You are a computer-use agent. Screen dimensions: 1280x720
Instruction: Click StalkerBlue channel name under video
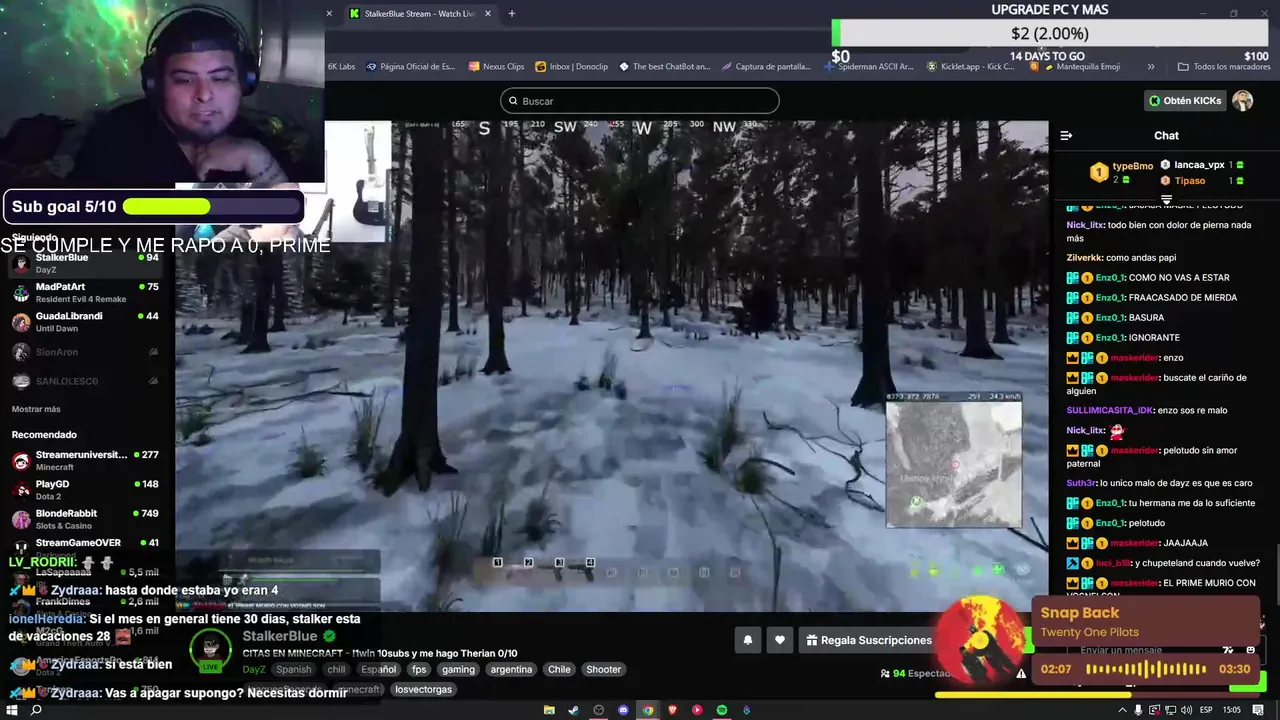point(280,636)
